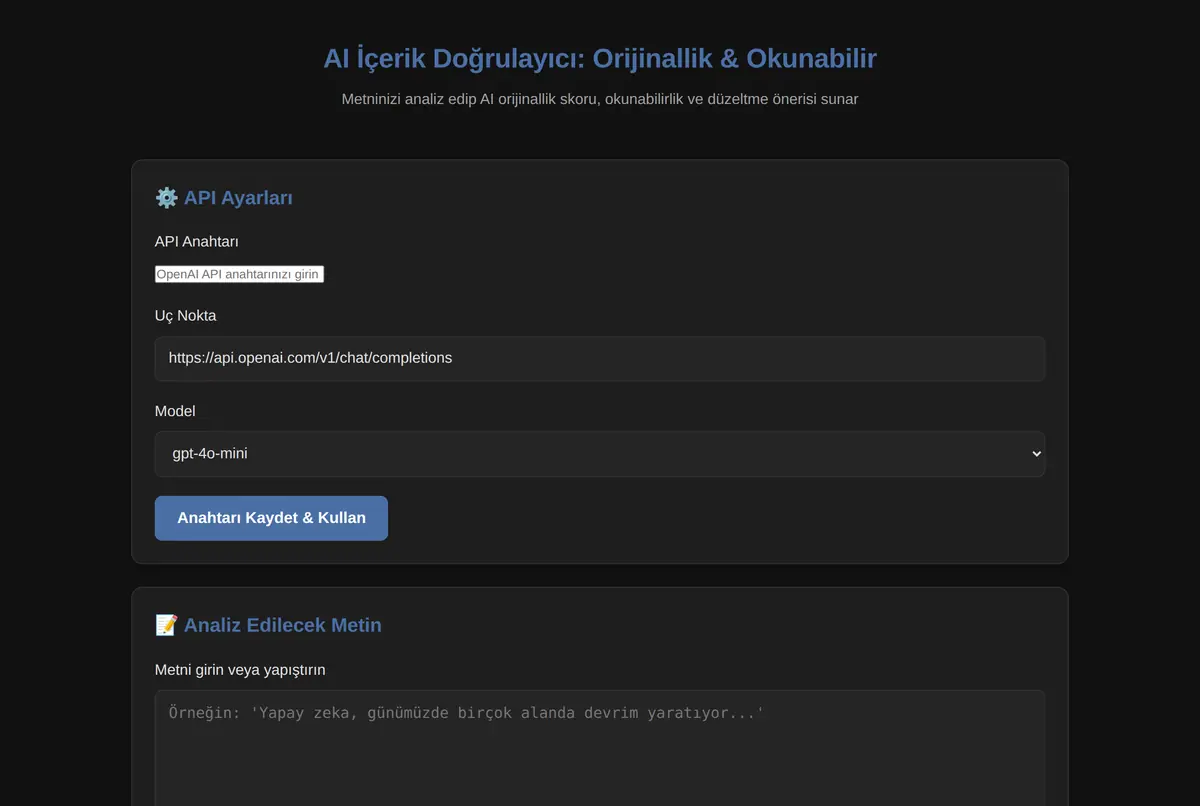The height and width of the screenshot is (806, 1200).
Task: Click the gear icon beside API Ayarları
Action: pyautogui.click(x=166, y=198)
